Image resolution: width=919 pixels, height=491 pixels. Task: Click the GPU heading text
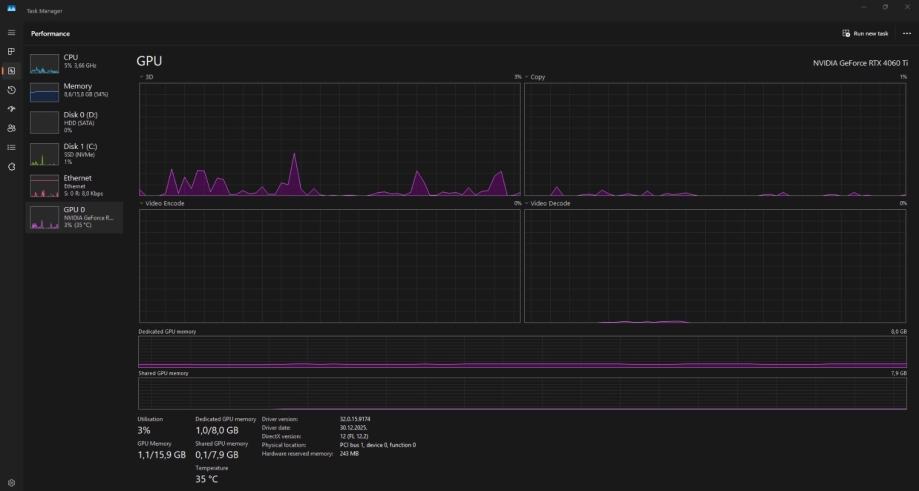coord(149,61)
